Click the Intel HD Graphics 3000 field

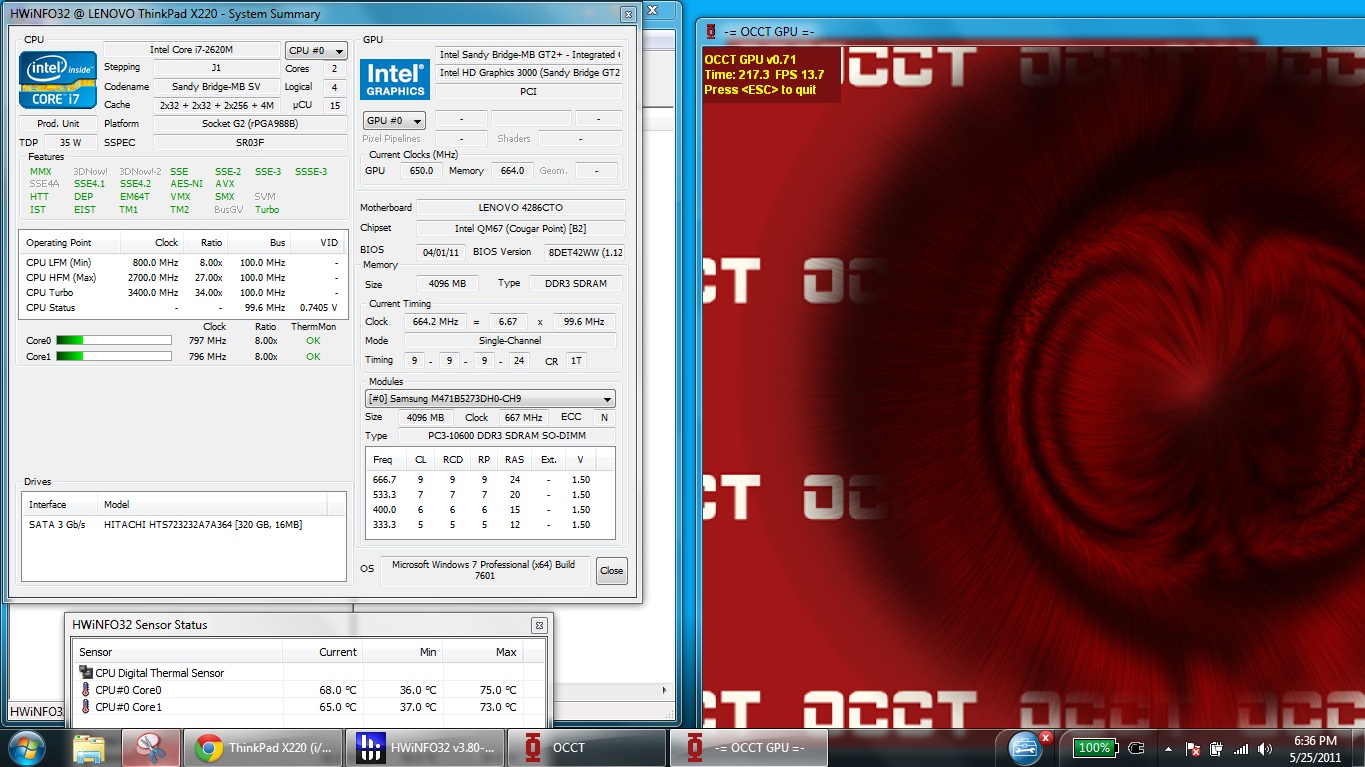point(529,73)
